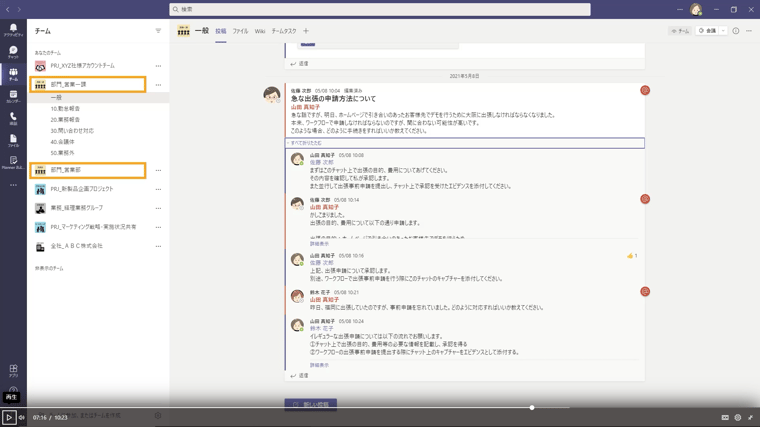Toggle fullscreen in the video player
The width and height of the screenshot is (760, 427).
[x=750, y=417]
